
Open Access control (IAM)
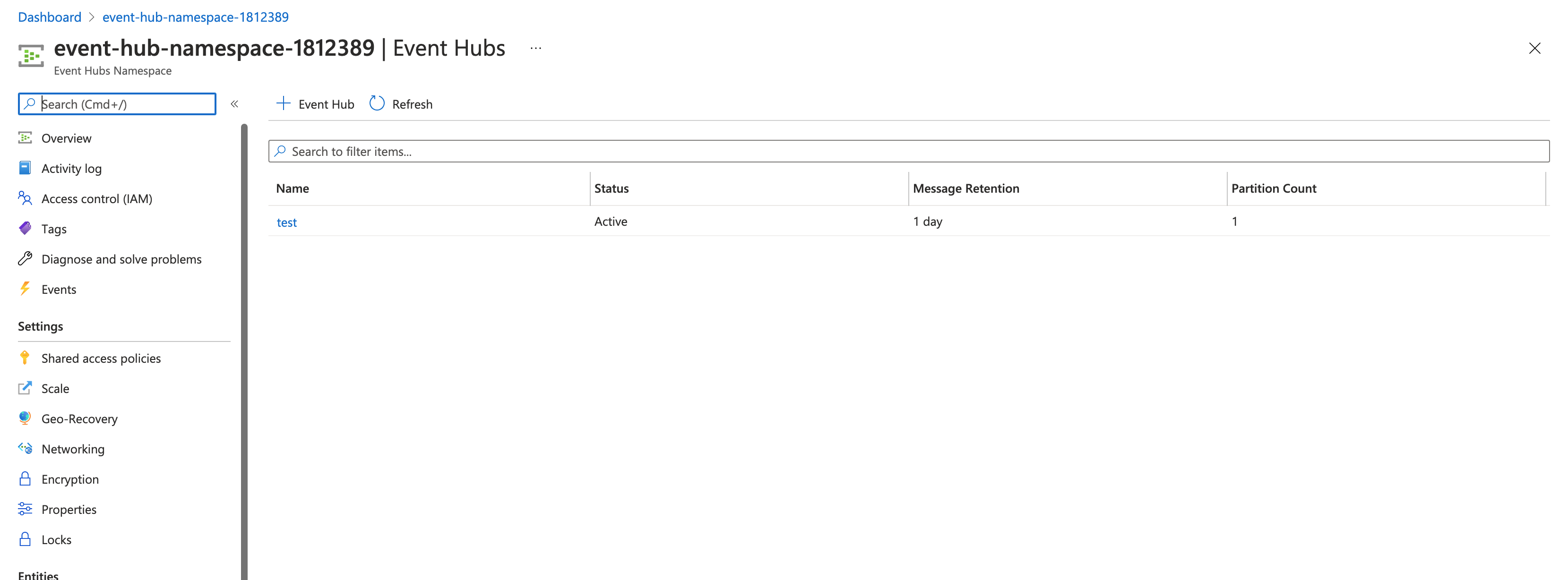[x=96, y=198]
